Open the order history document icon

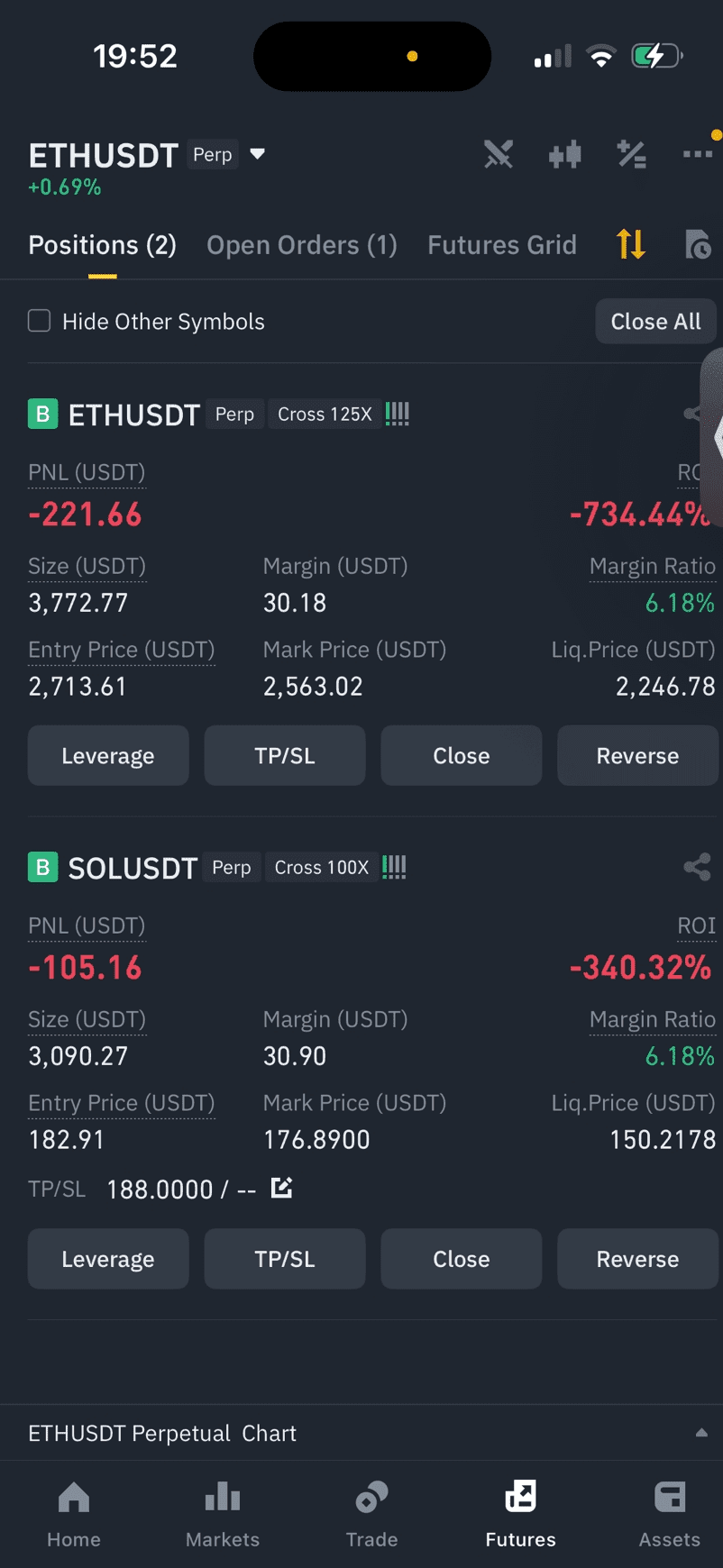[x=698, y=244]
